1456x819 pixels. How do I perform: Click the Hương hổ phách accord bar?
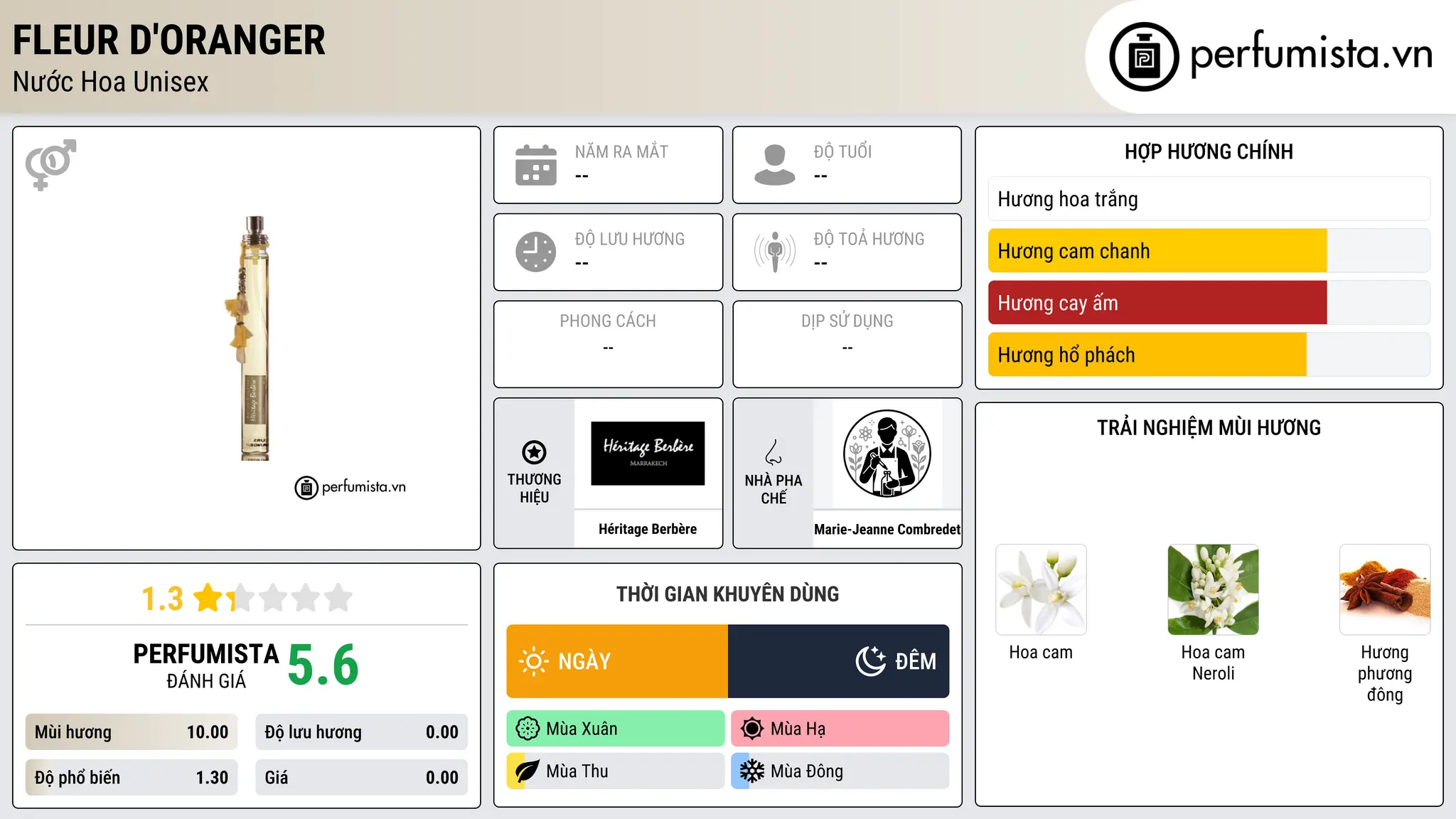tap(1209, 355)
